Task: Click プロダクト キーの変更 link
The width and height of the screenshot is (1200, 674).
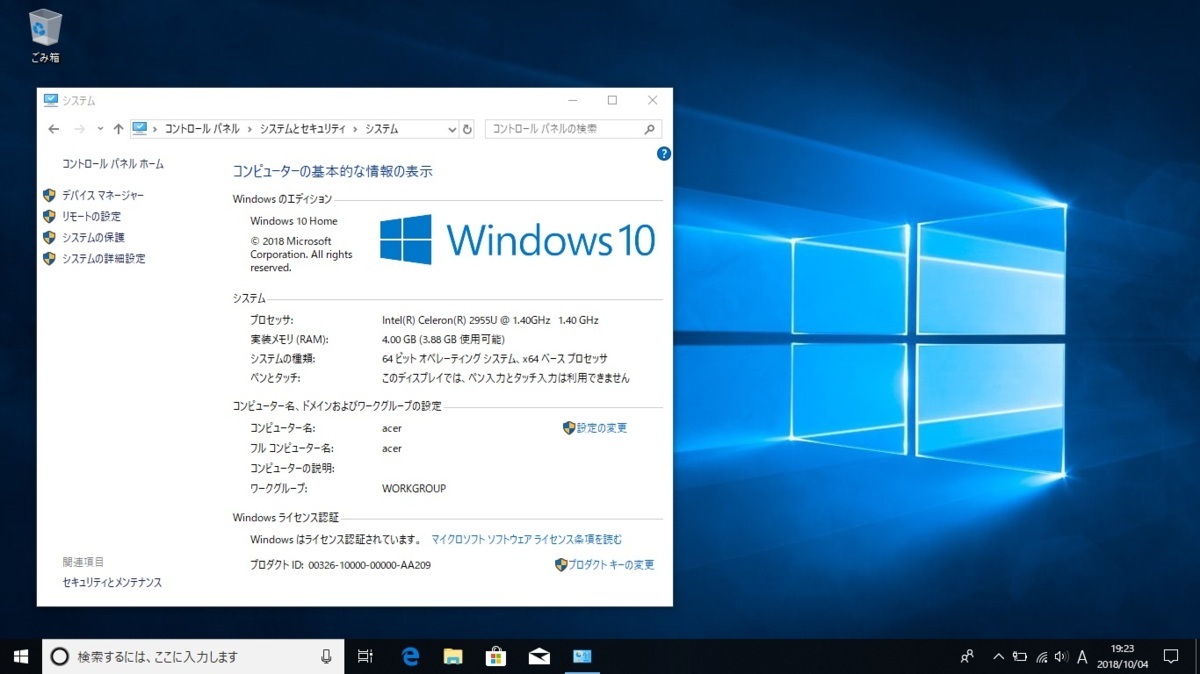Action: coord(611,565)
